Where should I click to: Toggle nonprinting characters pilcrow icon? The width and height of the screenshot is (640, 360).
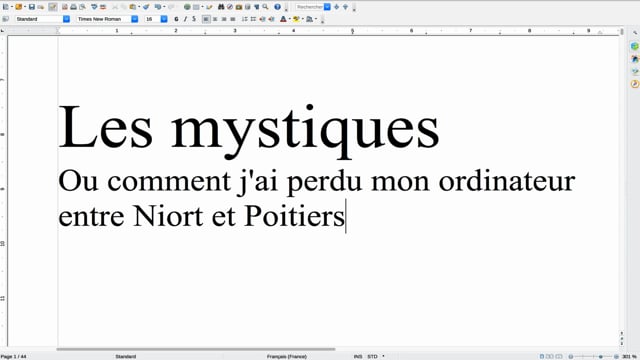pyautogui.click(x=256, y=7)
